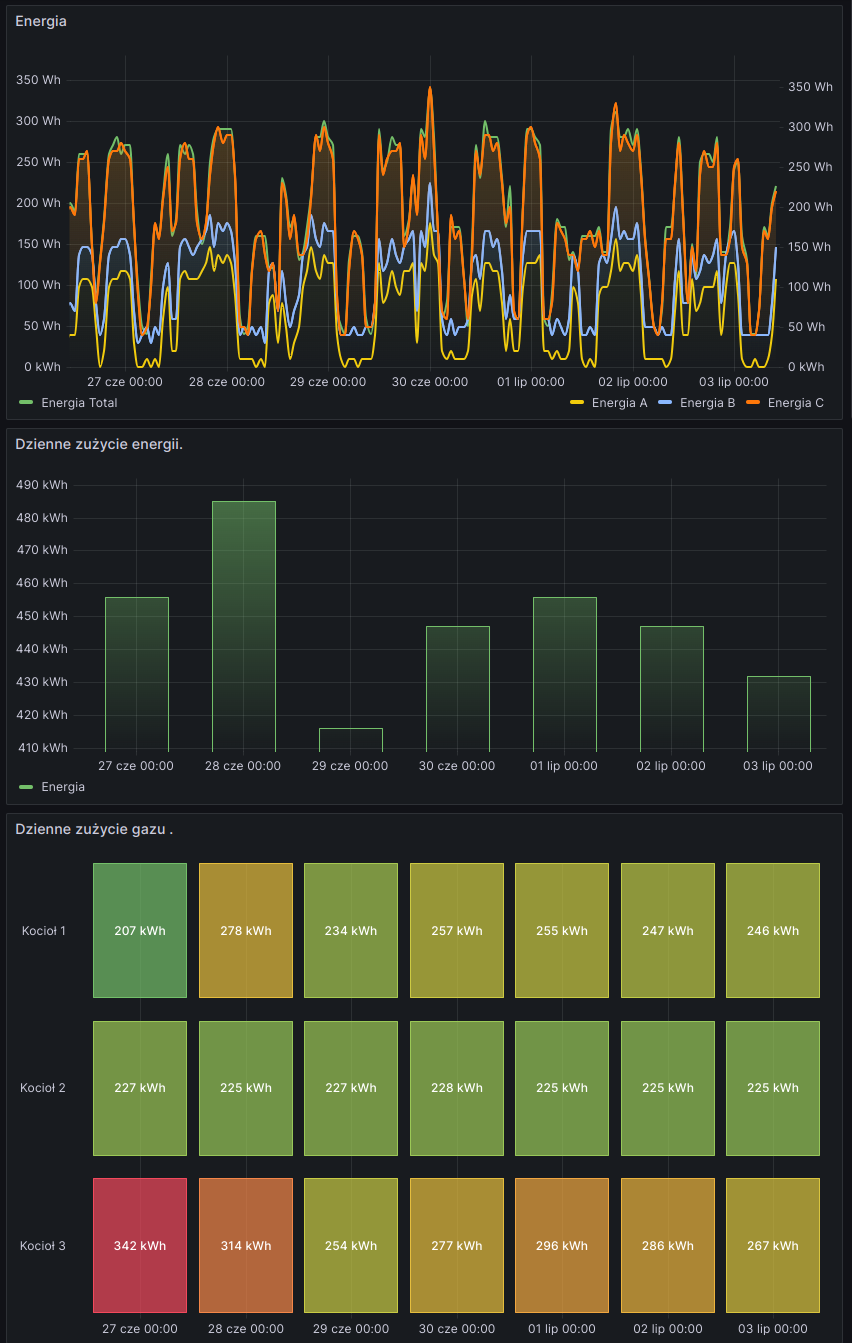The image size is (852, 1343).
Task: Click the 228 kWh Kocioł 2 cell
Action: click(x=456, y=1087)
